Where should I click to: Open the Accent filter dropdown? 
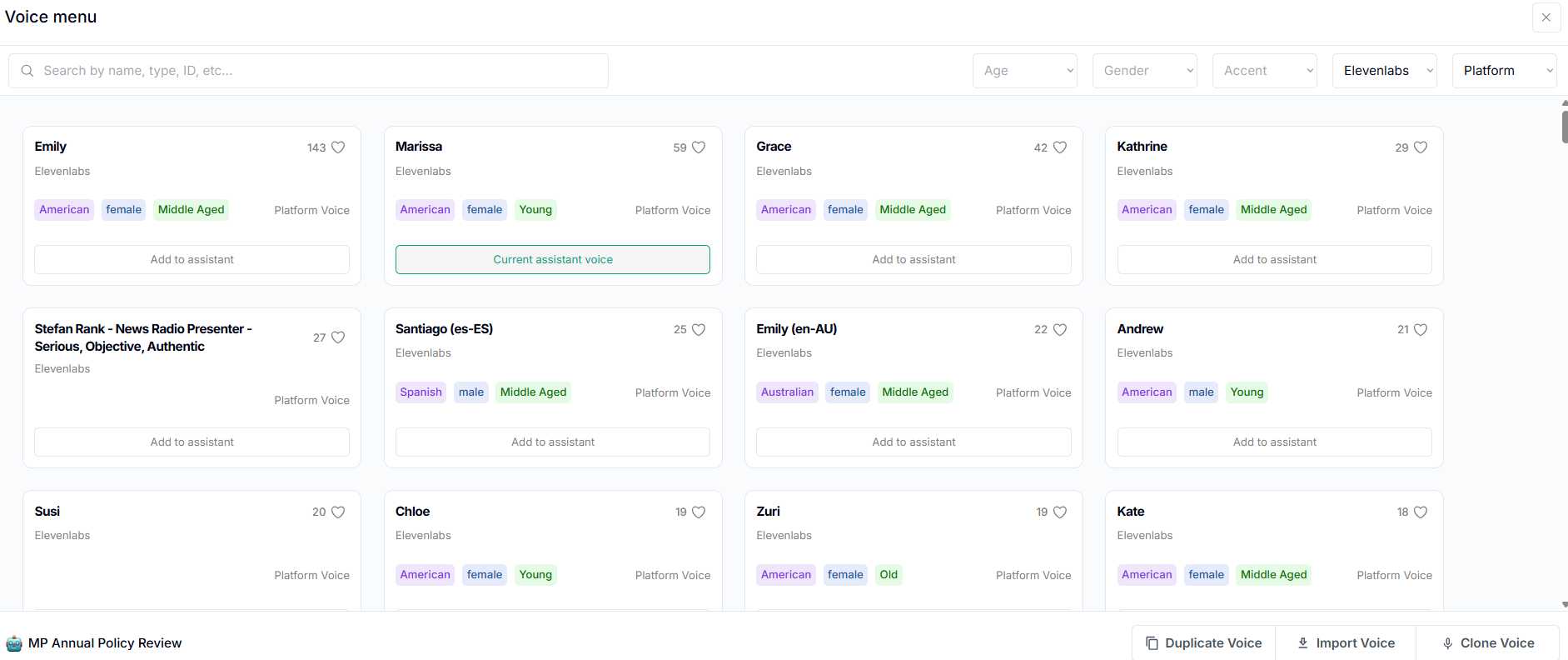[x=1265, y=71]
